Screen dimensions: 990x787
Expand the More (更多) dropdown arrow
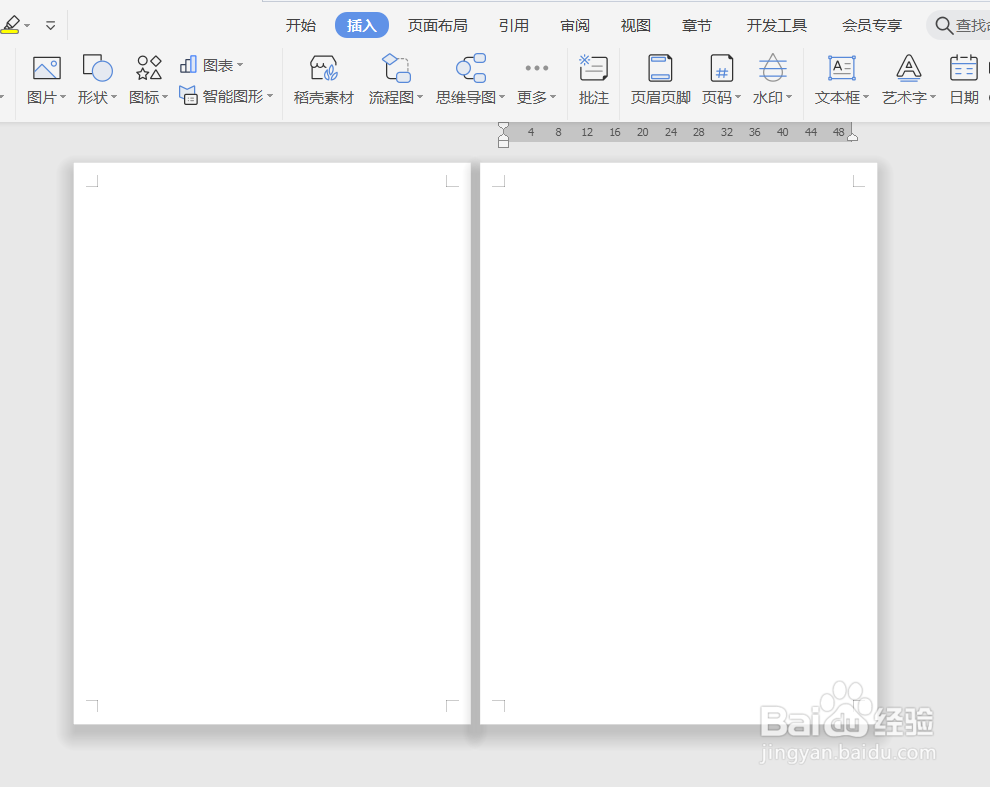pos(553,97)
